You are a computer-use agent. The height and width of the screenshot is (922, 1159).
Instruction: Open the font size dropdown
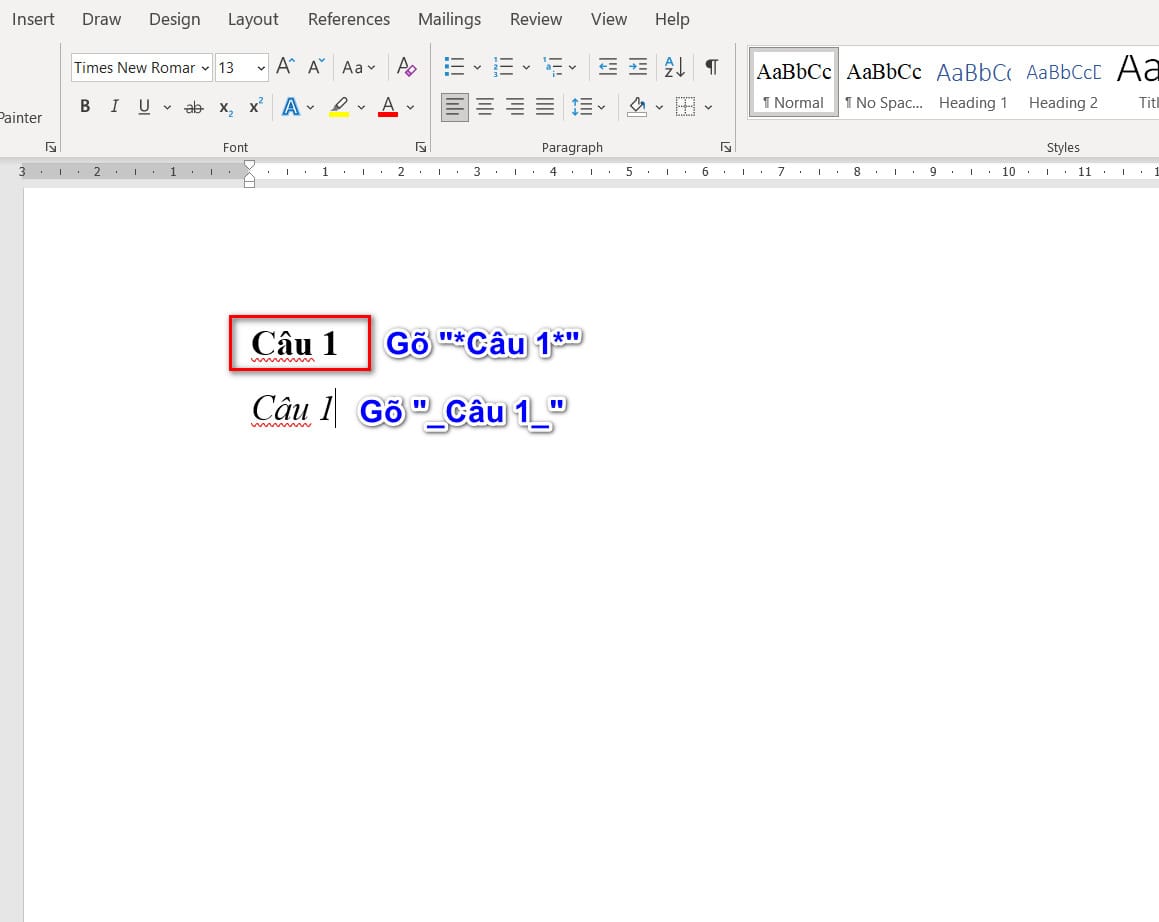(x=261, y=68)
